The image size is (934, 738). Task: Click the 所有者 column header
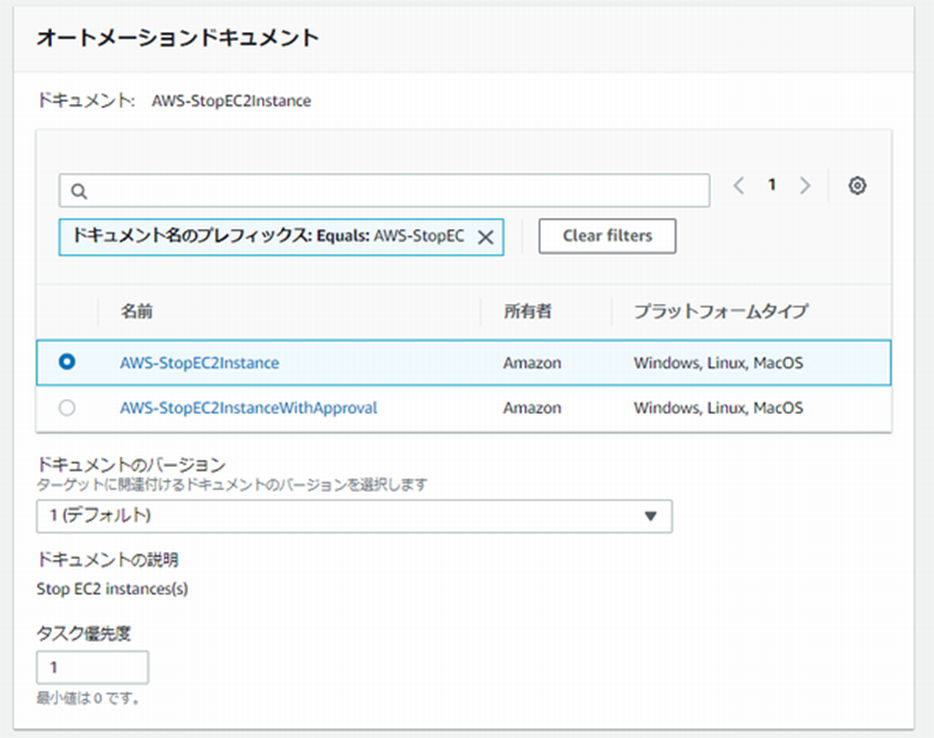(527, 312)
